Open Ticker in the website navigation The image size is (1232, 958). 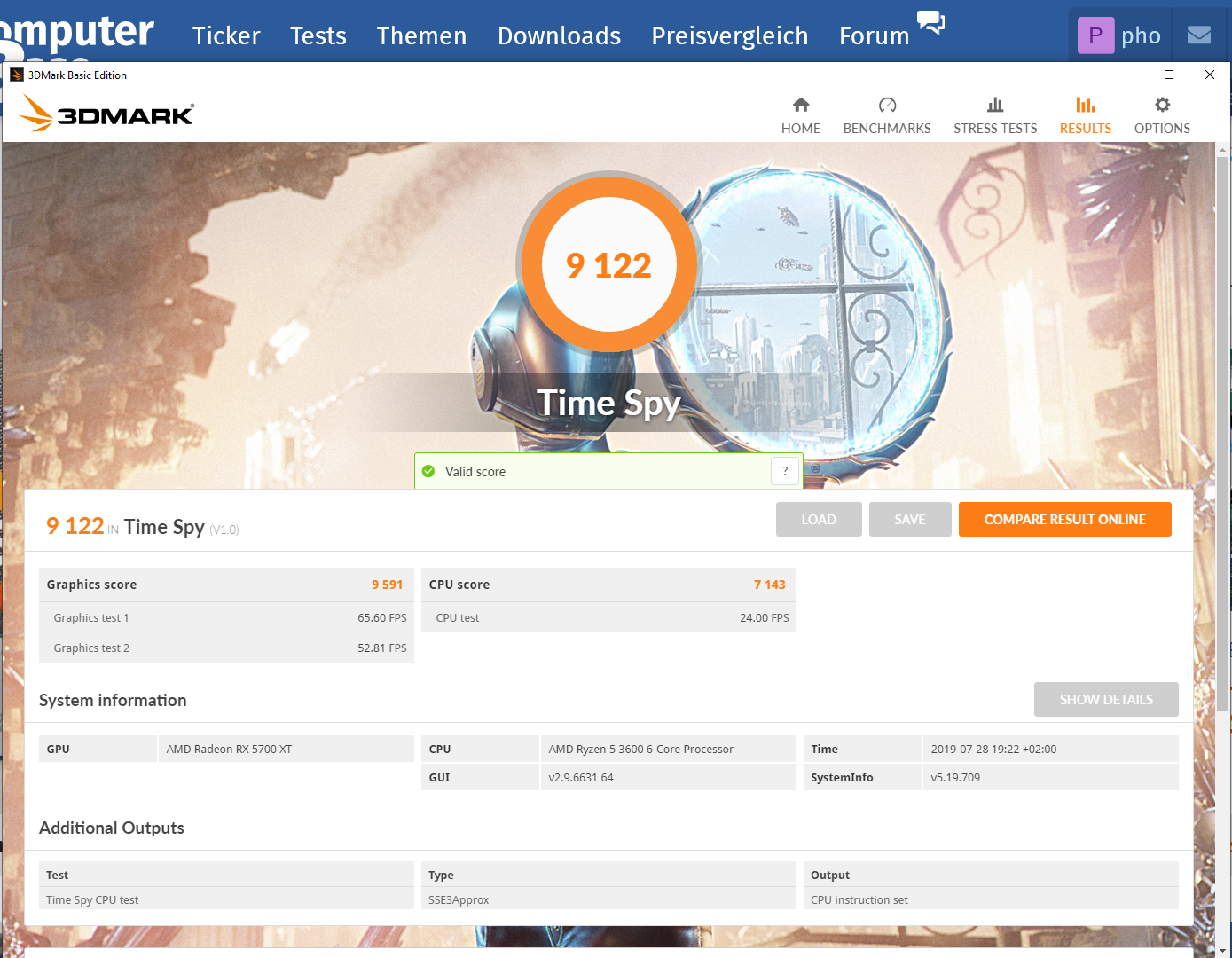click(226, 35)
